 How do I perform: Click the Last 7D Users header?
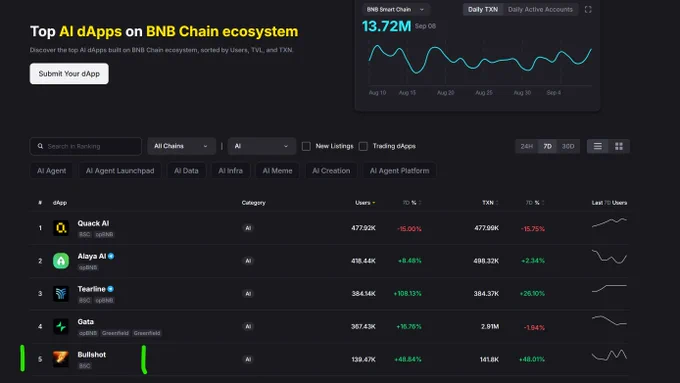609,203
